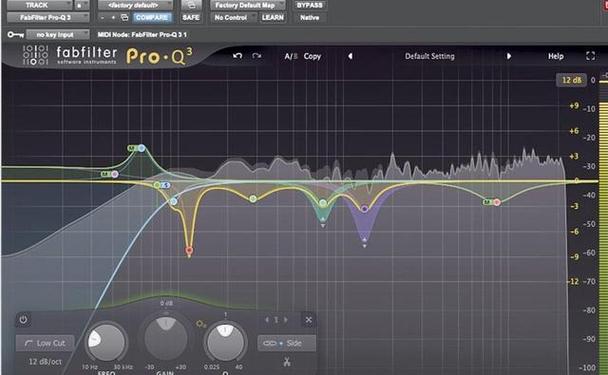Select next band with right arrow

tap(286, 320)
